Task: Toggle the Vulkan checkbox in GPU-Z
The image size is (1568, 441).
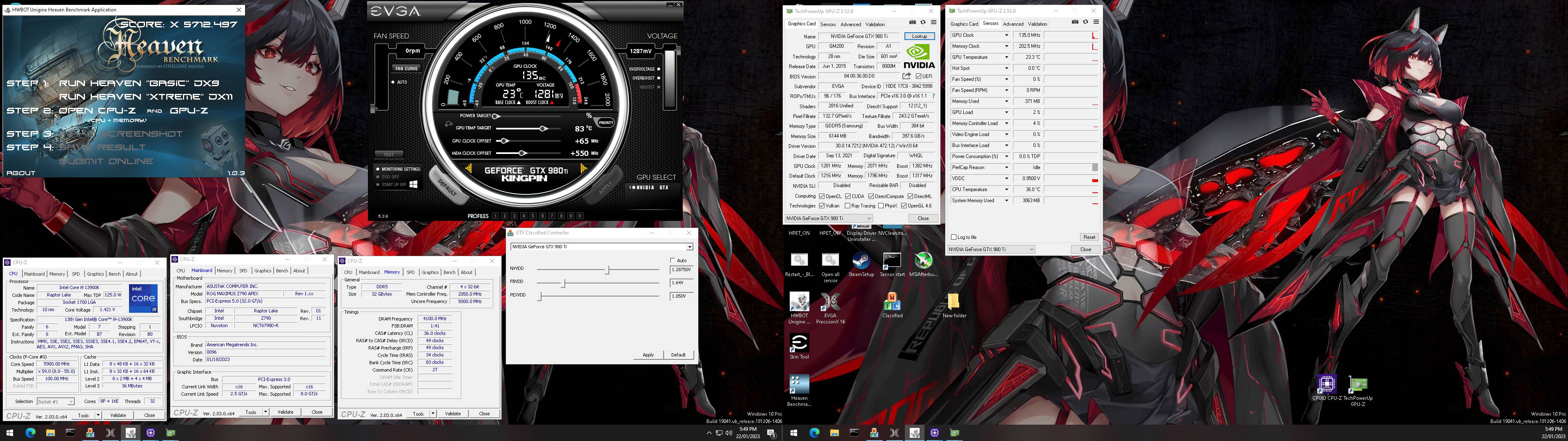Action: [x=822, y=206]
